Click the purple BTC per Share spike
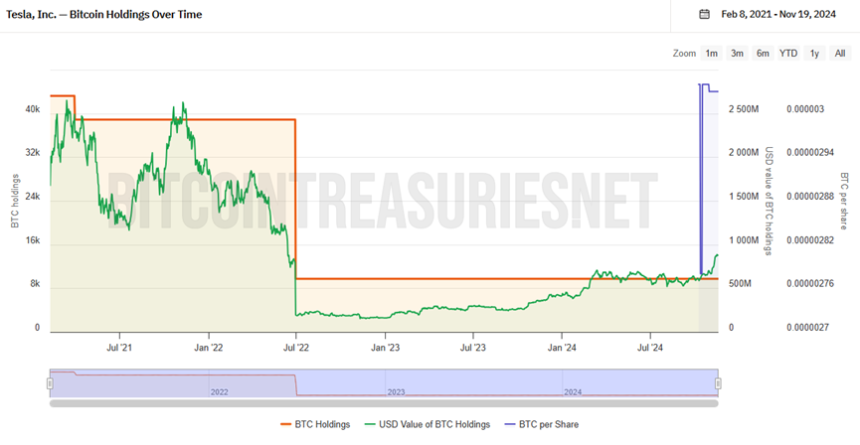 point(700,178)
